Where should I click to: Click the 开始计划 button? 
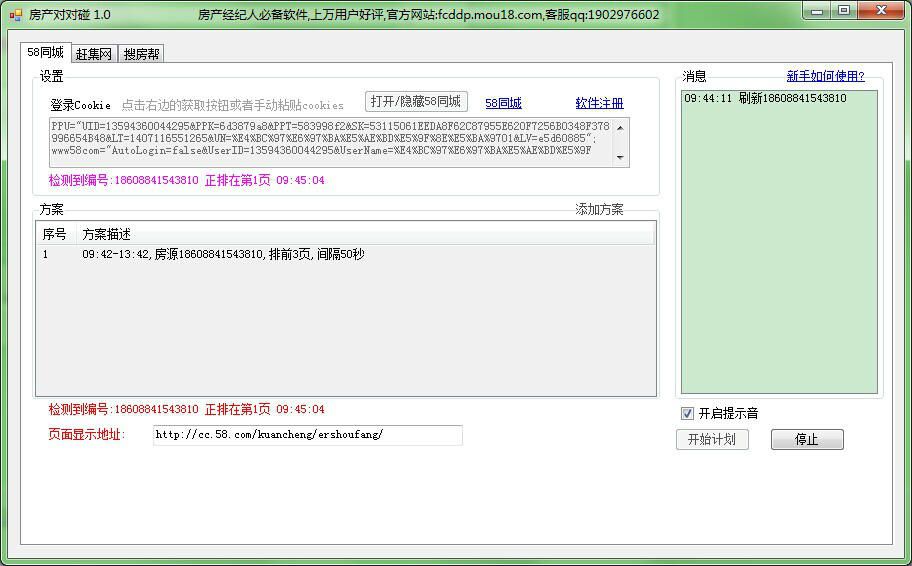(x=712, y=439)
